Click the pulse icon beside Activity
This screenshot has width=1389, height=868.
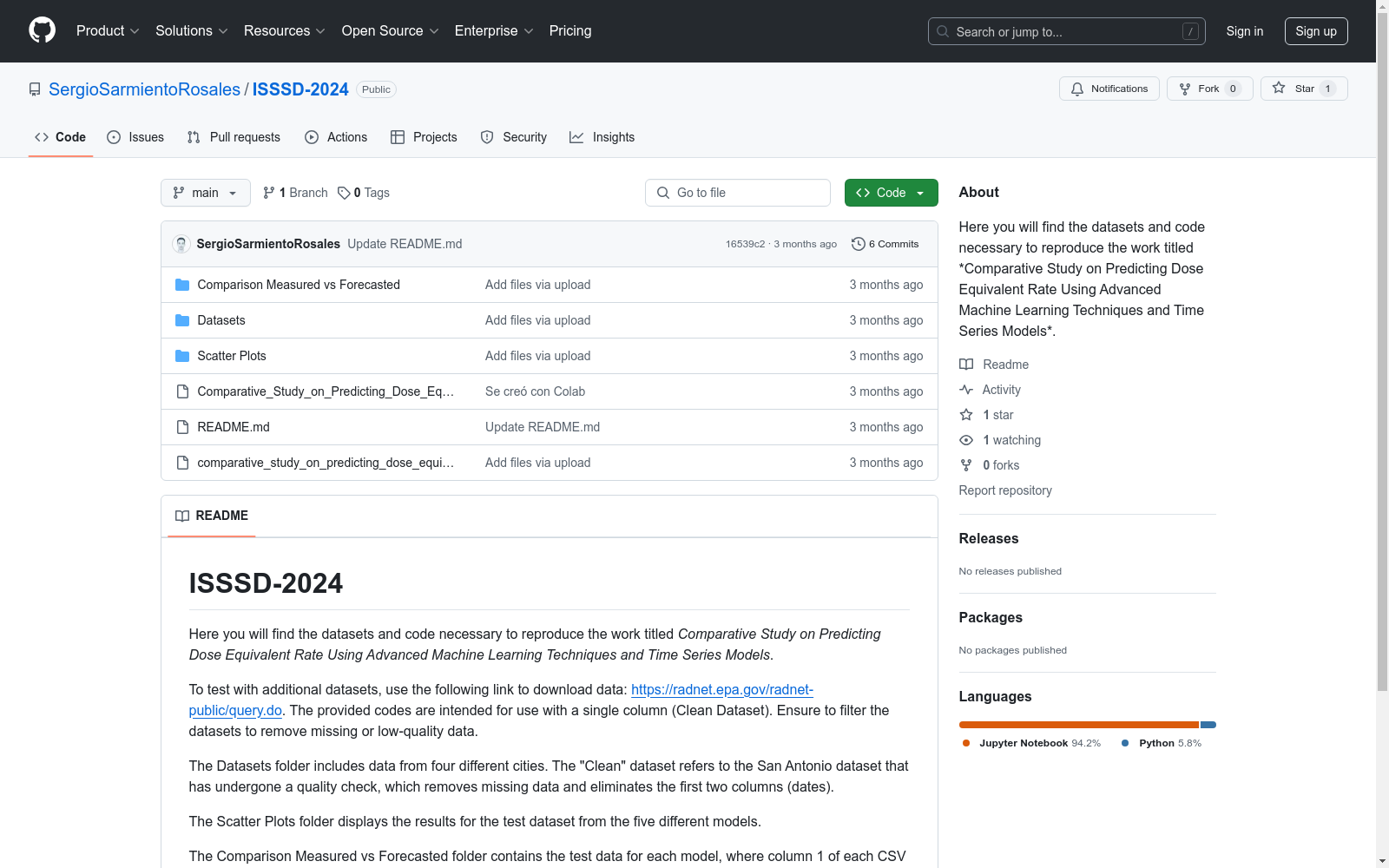click(966, 390)
